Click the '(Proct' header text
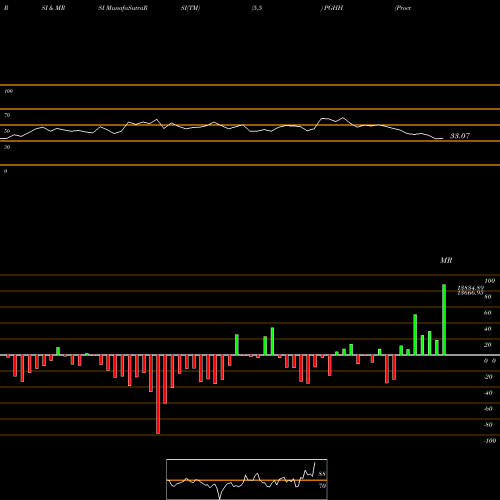 (x=403, y=8)
